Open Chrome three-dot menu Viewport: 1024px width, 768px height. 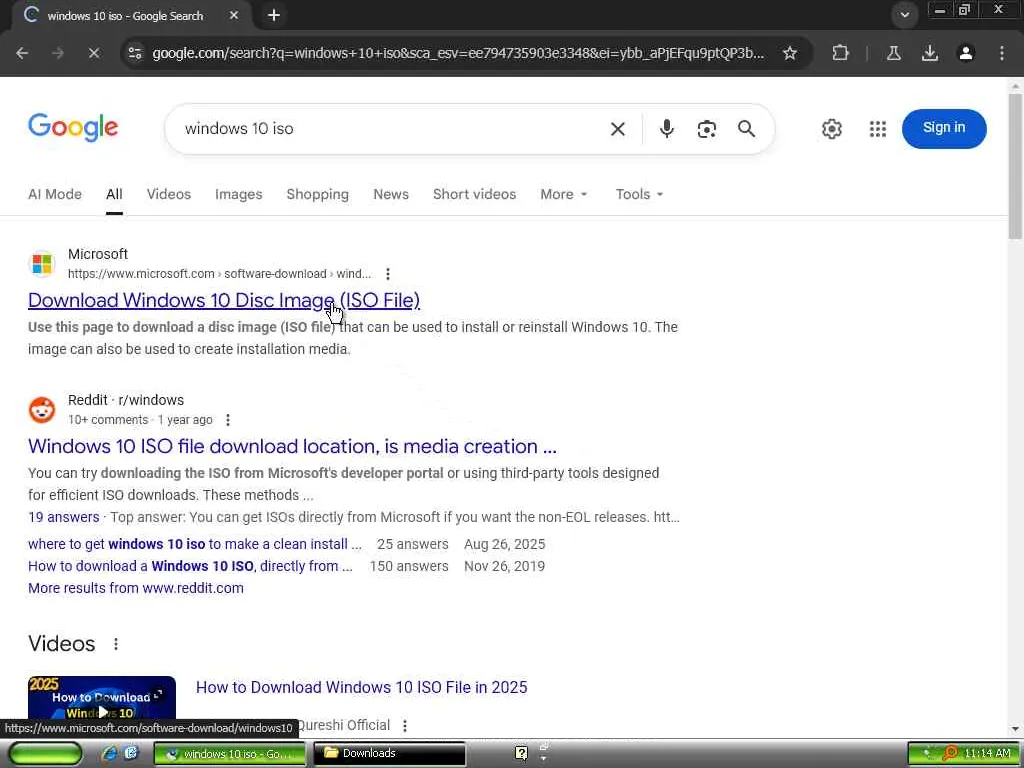pyautogui.click(x=1002, y=53)
